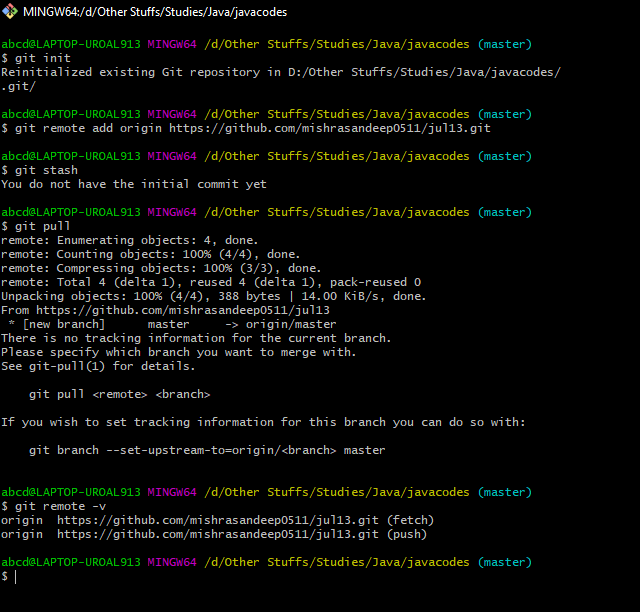This screenshot has height=612, width=640.
Task: Click the Git Bash icon in title bar
Action: [10, 11]
